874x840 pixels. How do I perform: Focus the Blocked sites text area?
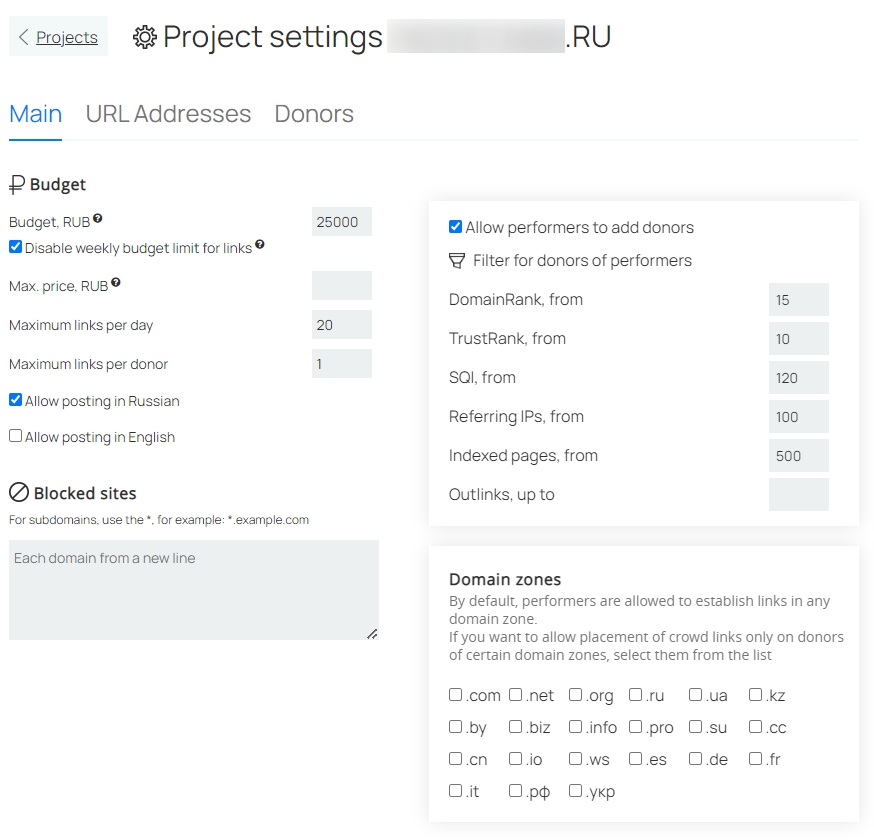click(x=194, y=590)
